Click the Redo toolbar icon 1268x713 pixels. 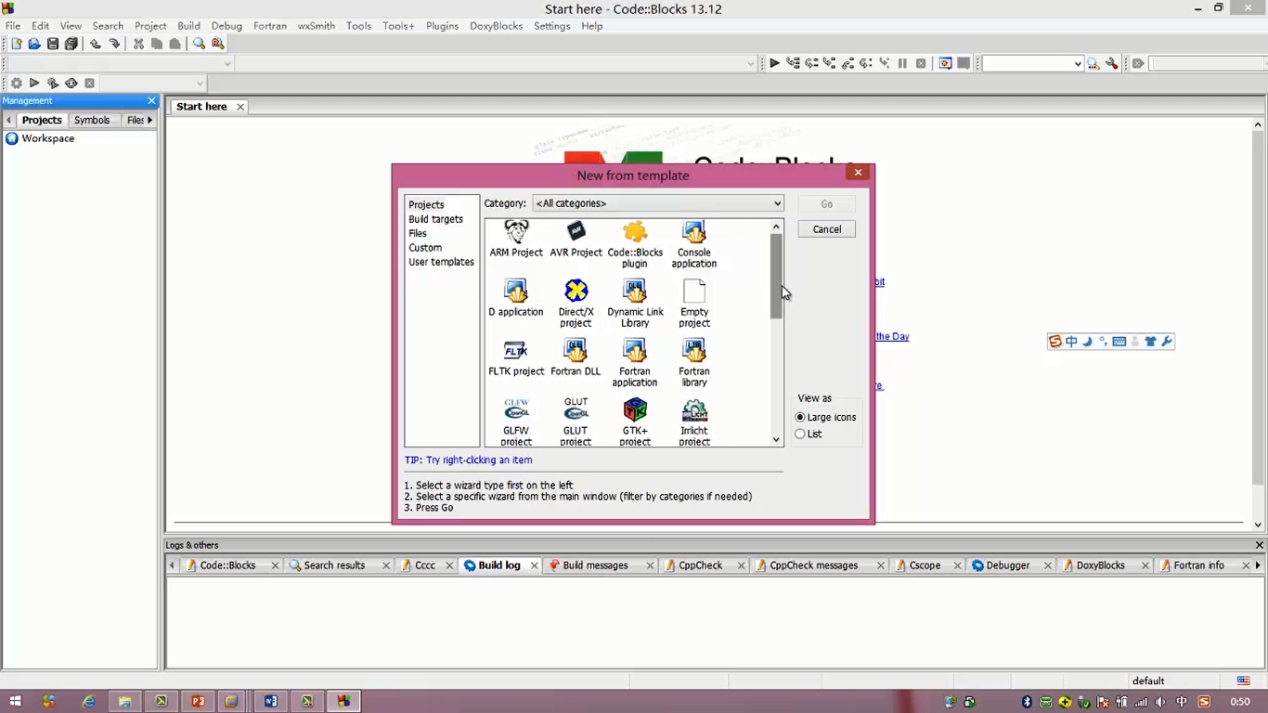[115, 44]
